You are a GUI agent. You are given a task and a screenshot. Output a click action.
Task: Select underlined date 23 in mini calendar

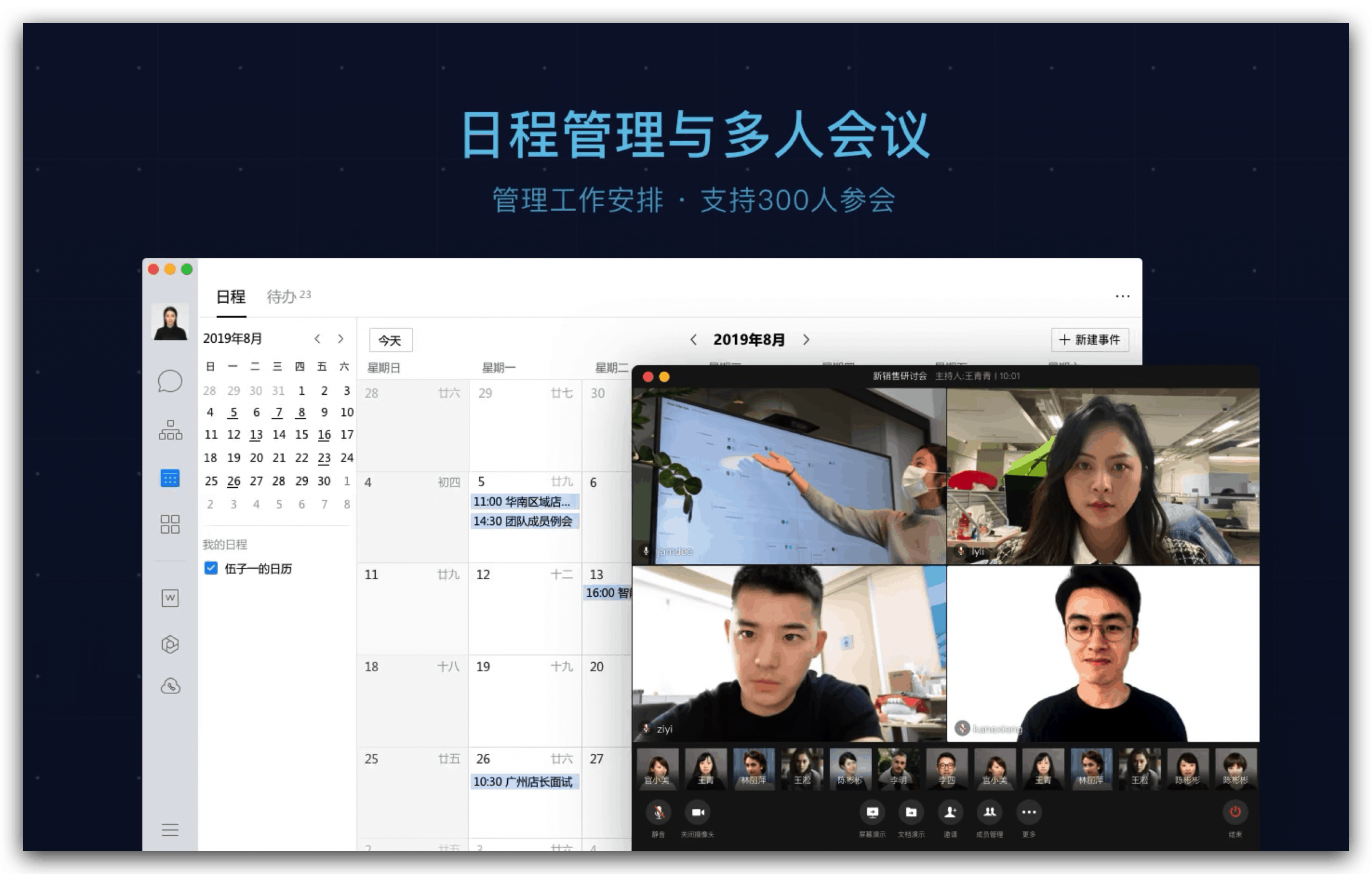pos(324,458)
